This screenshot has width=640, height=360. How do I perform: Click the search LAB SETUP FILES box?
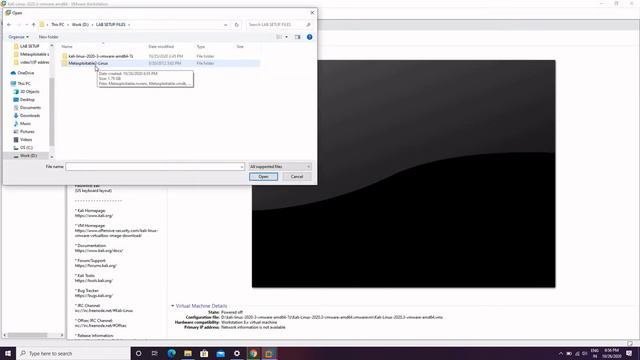pyautogui.click(x=279, y=24)
